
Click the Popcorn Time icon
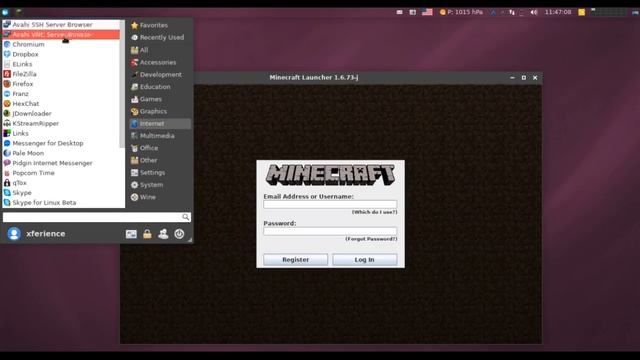(x=7, y=173)
